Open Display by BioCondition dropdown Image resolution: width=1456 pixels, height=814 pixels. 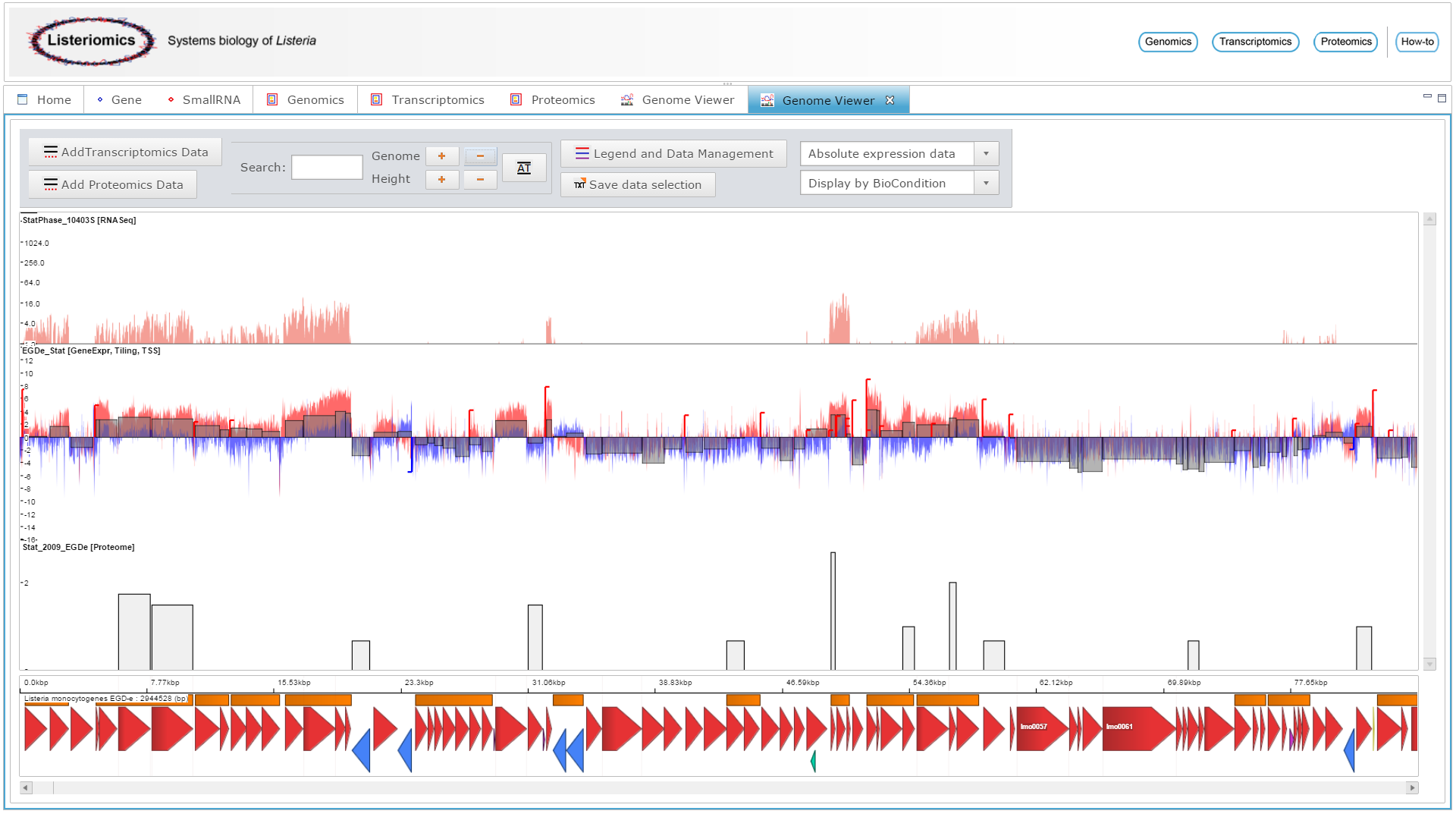tap(986, 184)
